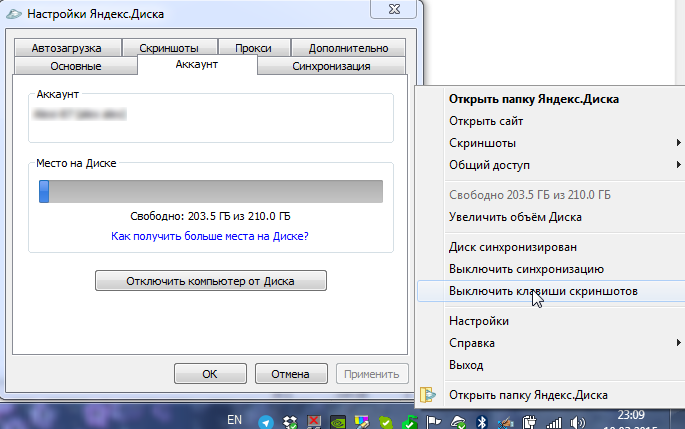
Task: Click the disk space usage bar
Action: point(211,191)
